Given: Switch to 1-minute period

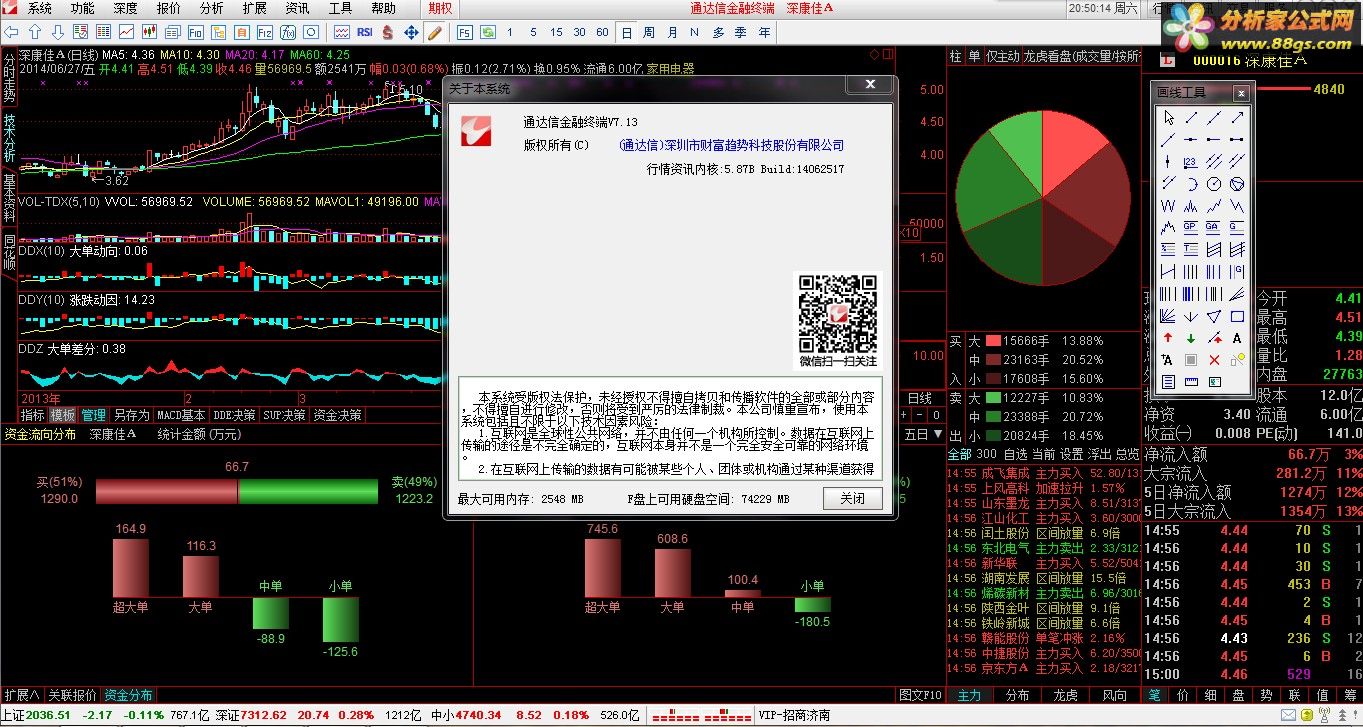Looking at the screenshot, I should [x=509, y=32].
